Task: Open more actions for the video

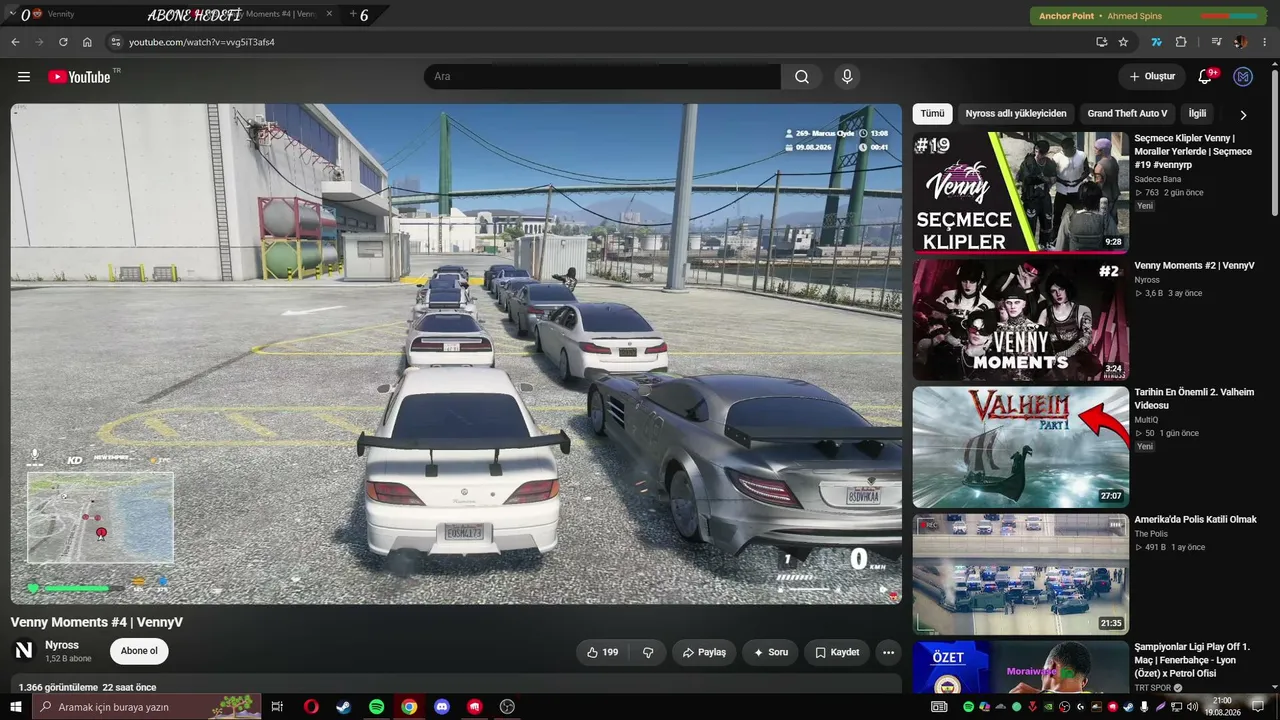Action: tap(888, 652)
